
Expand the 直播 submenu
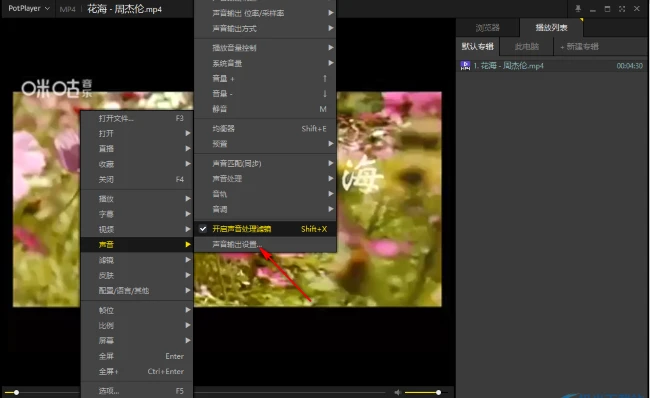[137, 148]
